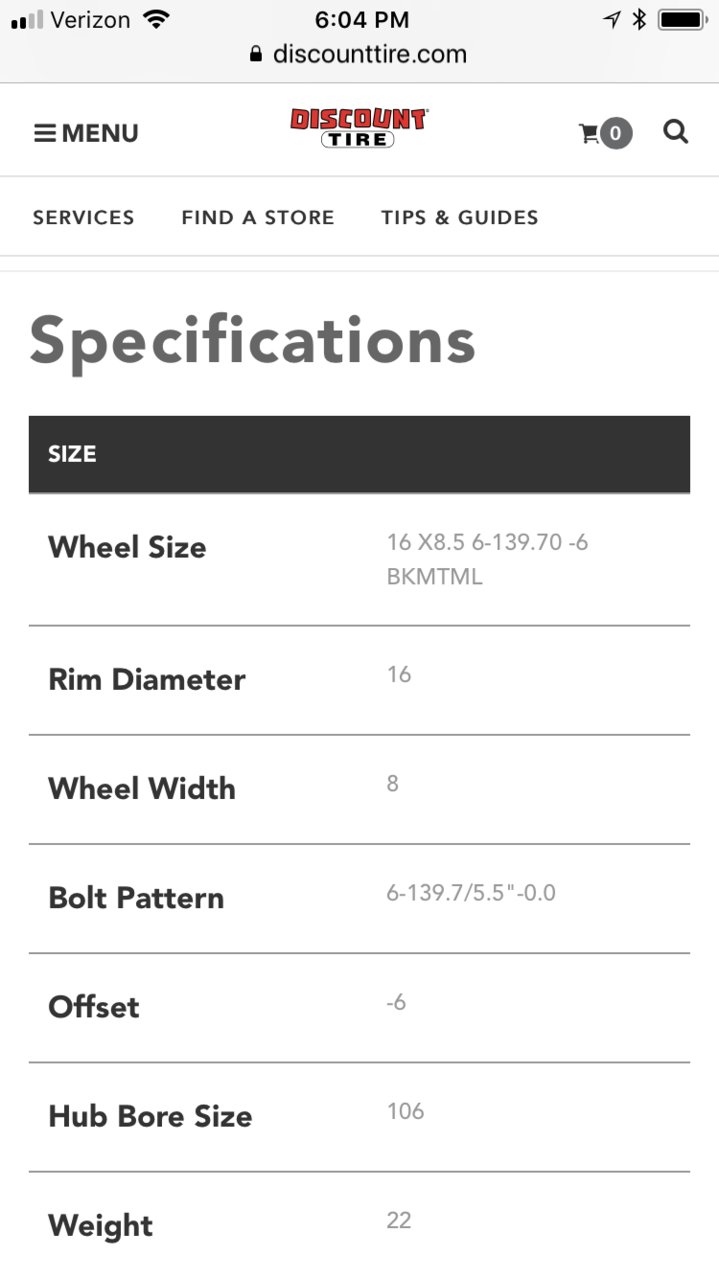Tap the padlock icon in address bar
This screenshot has width=719, height=1278.
[x=257, y=54]
